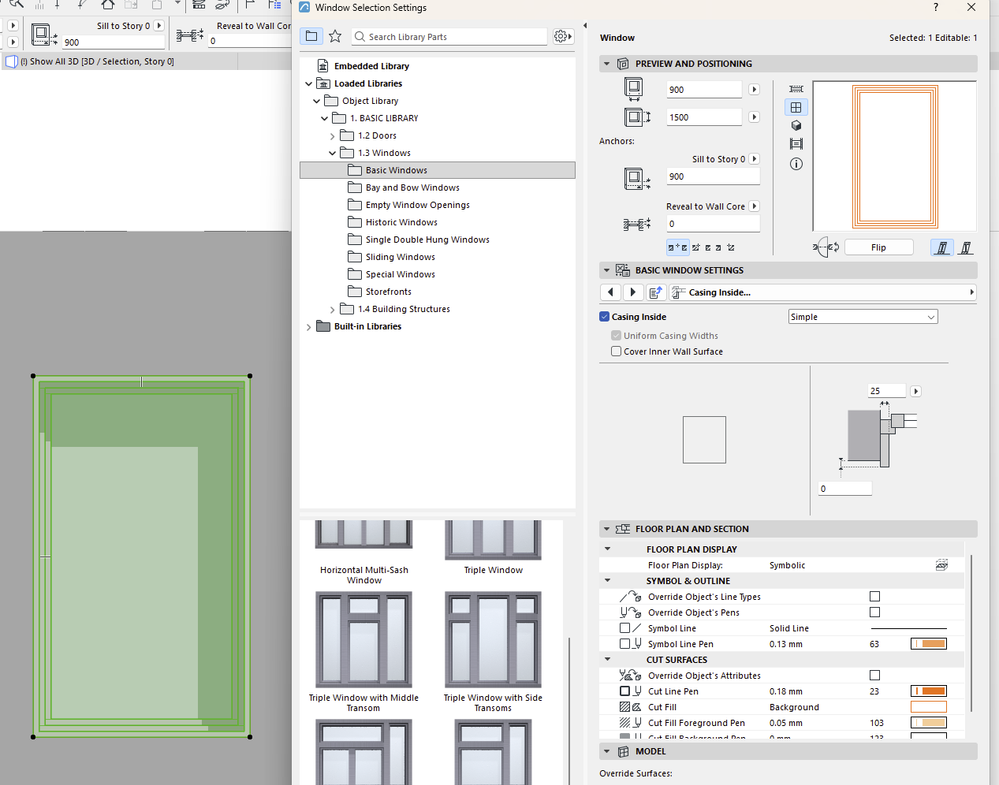999x785 pixels.
Task: Click the Embedded Library icon
Action: coord(323,66)
